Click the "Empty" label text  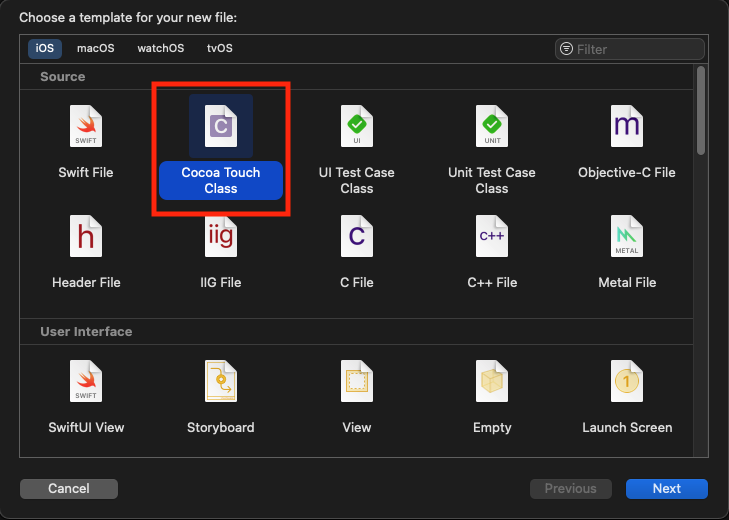pyautogui.click(x=492, y=427)
